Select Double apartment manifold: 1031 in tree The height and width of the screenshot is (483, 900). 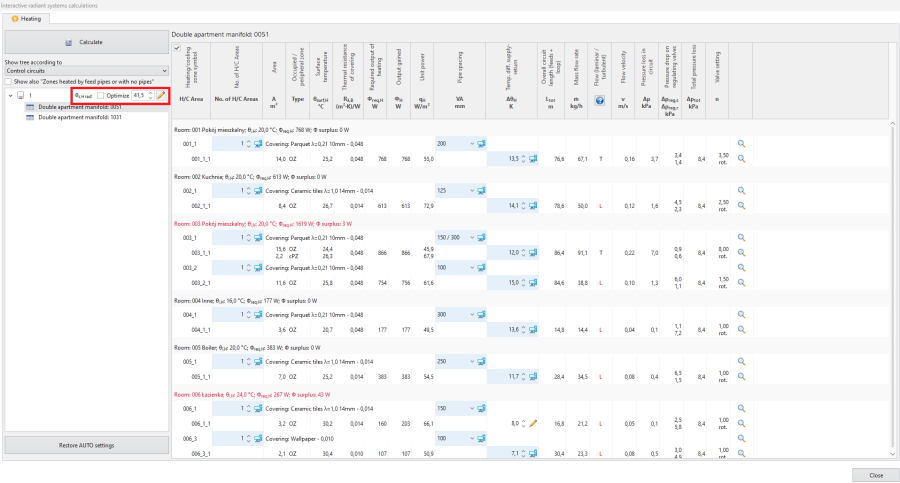80,117
